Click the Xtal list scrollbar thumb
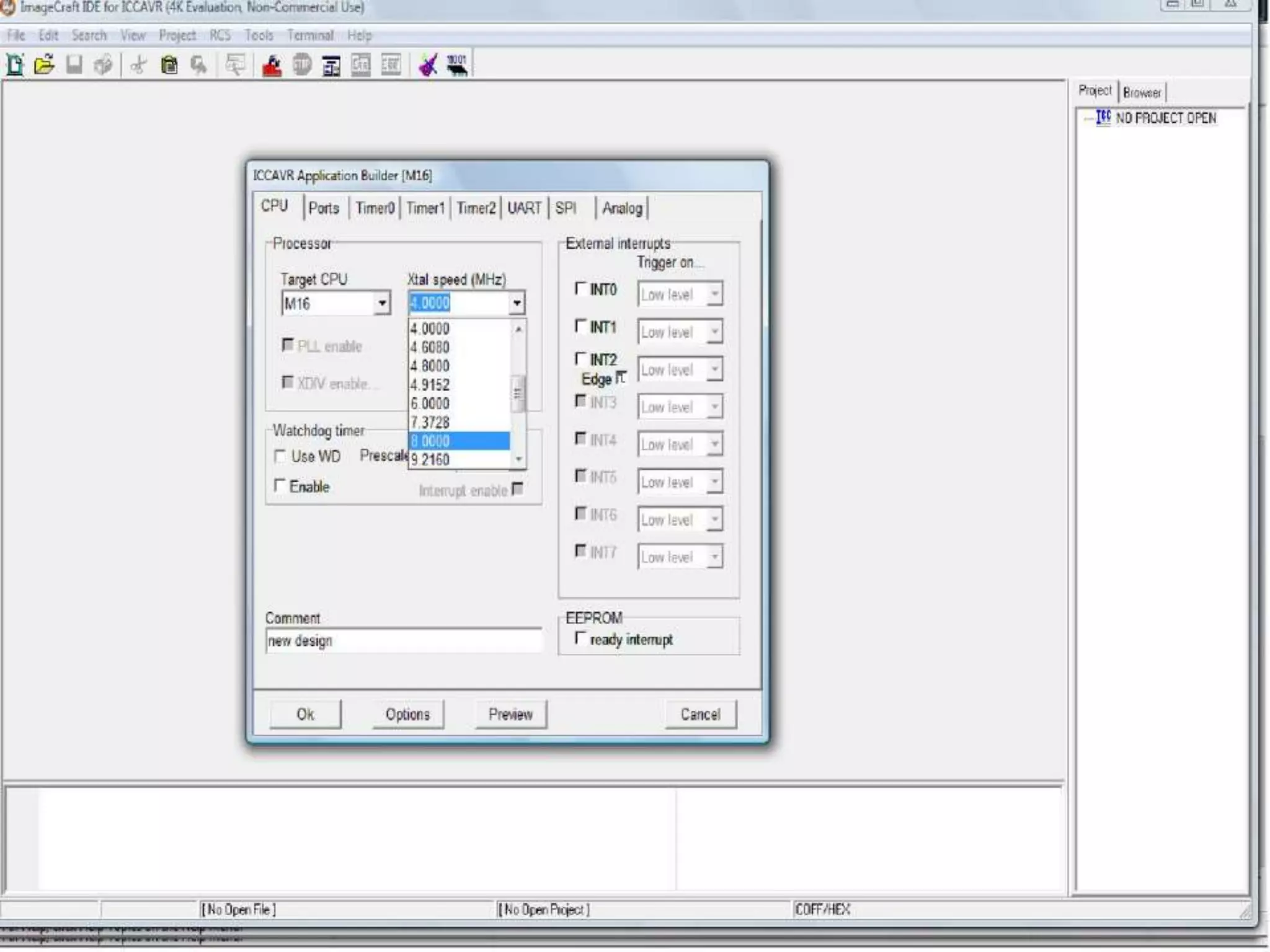The width and height of the screenshot is (1270, 952). click(518, 393)
